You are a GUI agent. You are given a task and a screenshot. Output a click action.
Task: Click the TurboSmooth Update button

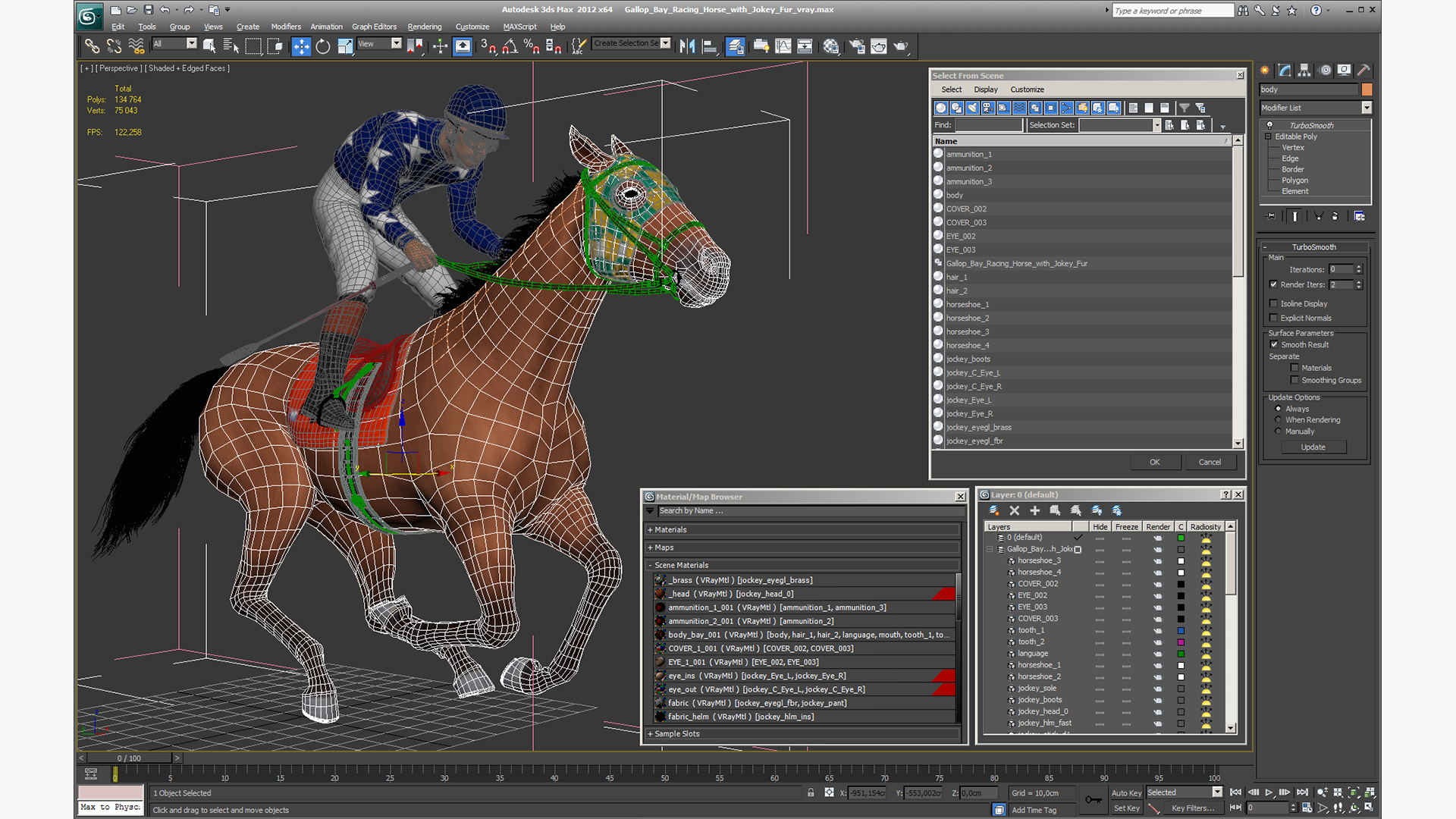1313,447
